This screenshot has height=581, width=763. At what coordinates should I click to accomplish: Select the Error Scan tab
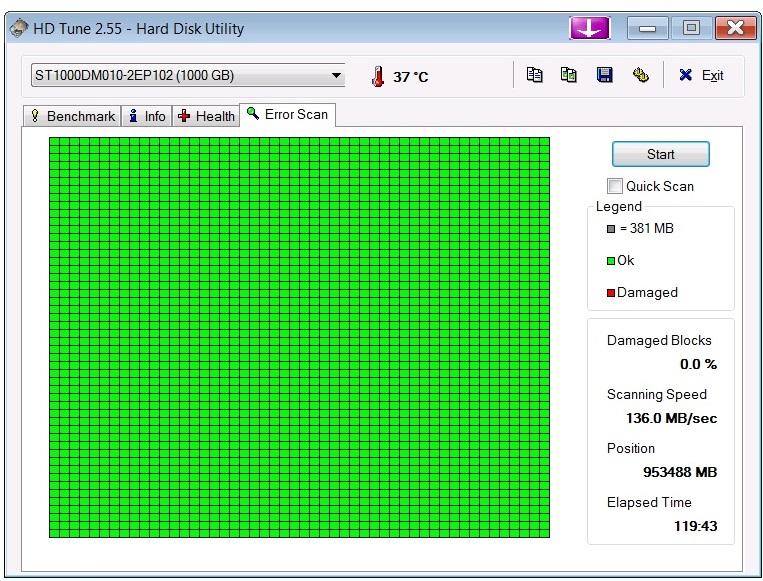(x=288, y=115)
